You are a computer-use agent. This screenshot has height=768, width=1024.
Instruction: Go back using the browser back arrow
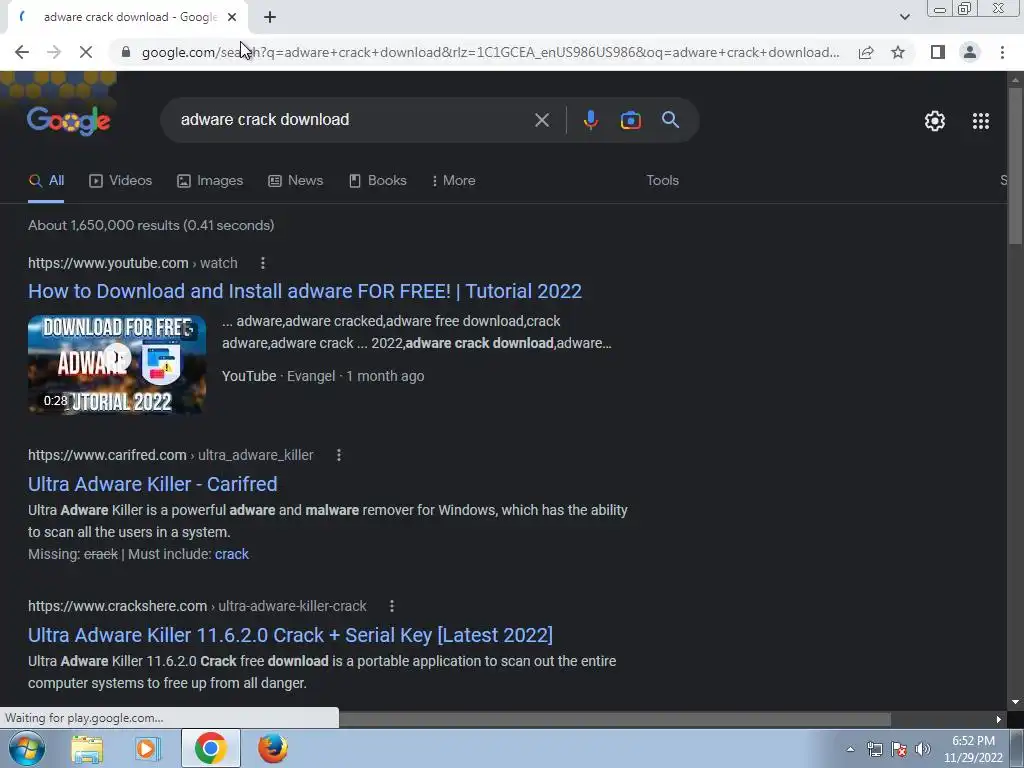(x=22, y=52)
